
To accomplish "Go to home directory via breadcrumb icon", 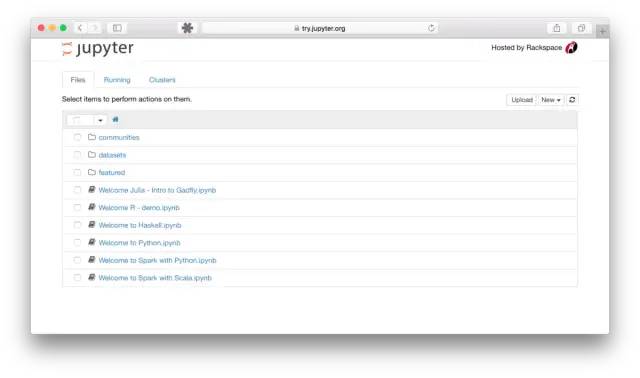I will [115, 120].
